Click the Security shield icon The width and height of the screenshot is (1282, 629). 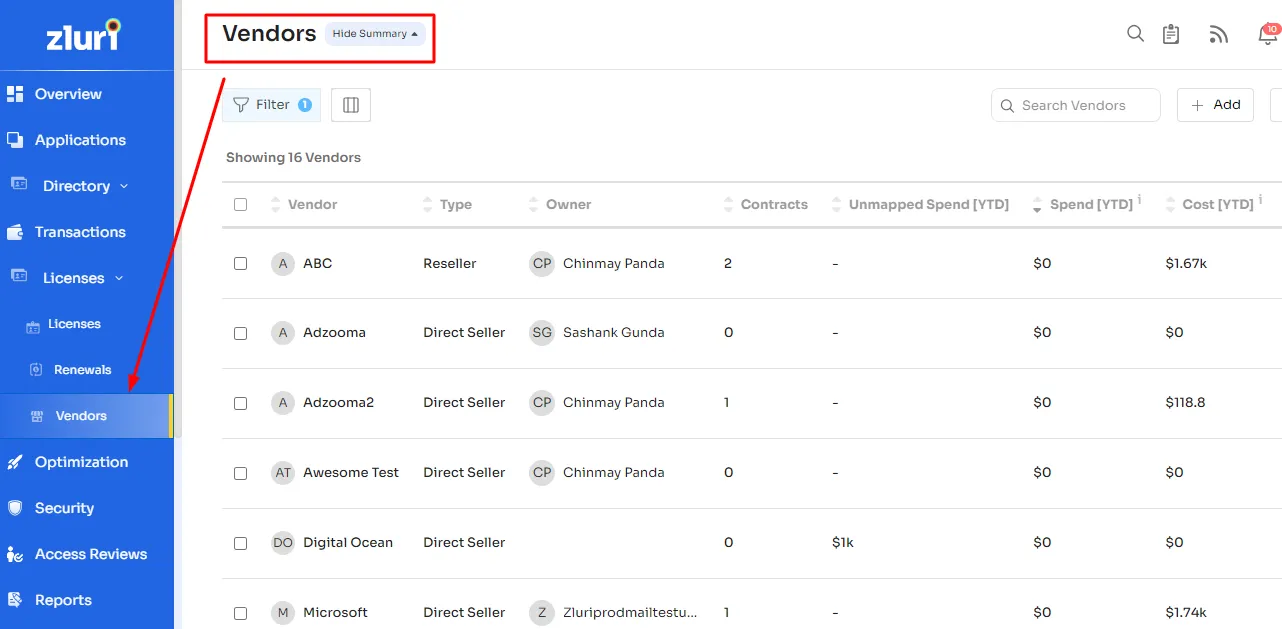click(x=15, y=508)
